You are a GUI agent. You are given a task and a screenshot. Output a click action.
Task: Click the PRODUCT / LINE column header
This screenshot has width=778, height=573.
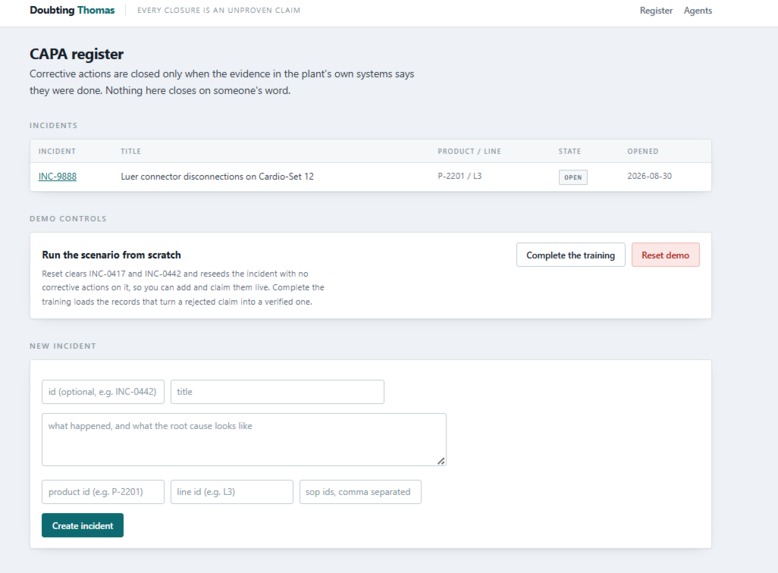coord(469,151)
